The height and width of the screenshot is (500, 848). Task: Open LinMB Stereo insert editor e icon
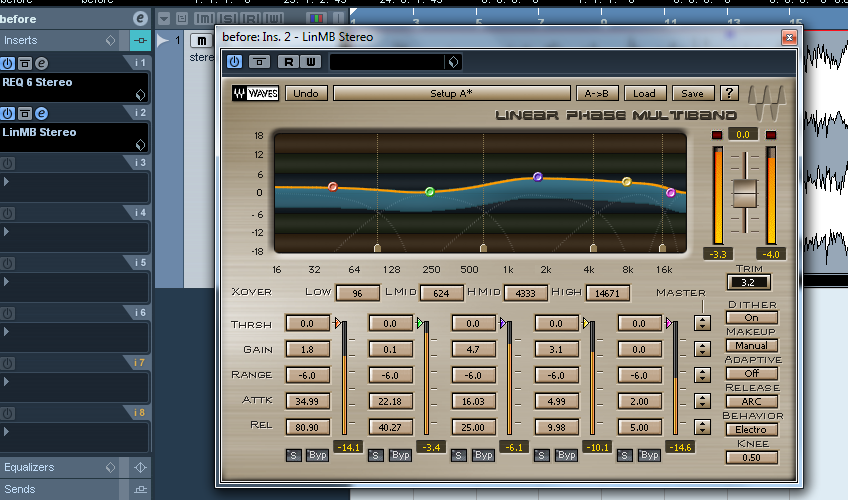tap(42, 114)
